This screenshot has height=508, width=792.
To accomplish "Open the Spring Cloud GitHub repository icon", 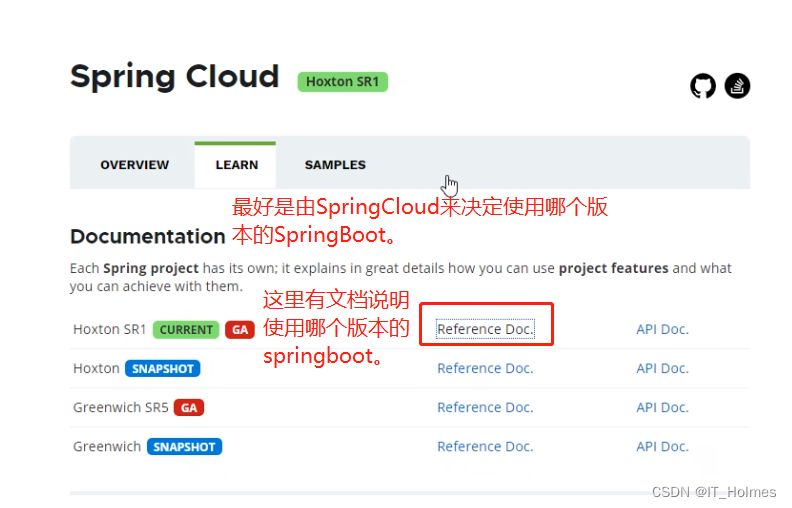I will tap(703, 86).
